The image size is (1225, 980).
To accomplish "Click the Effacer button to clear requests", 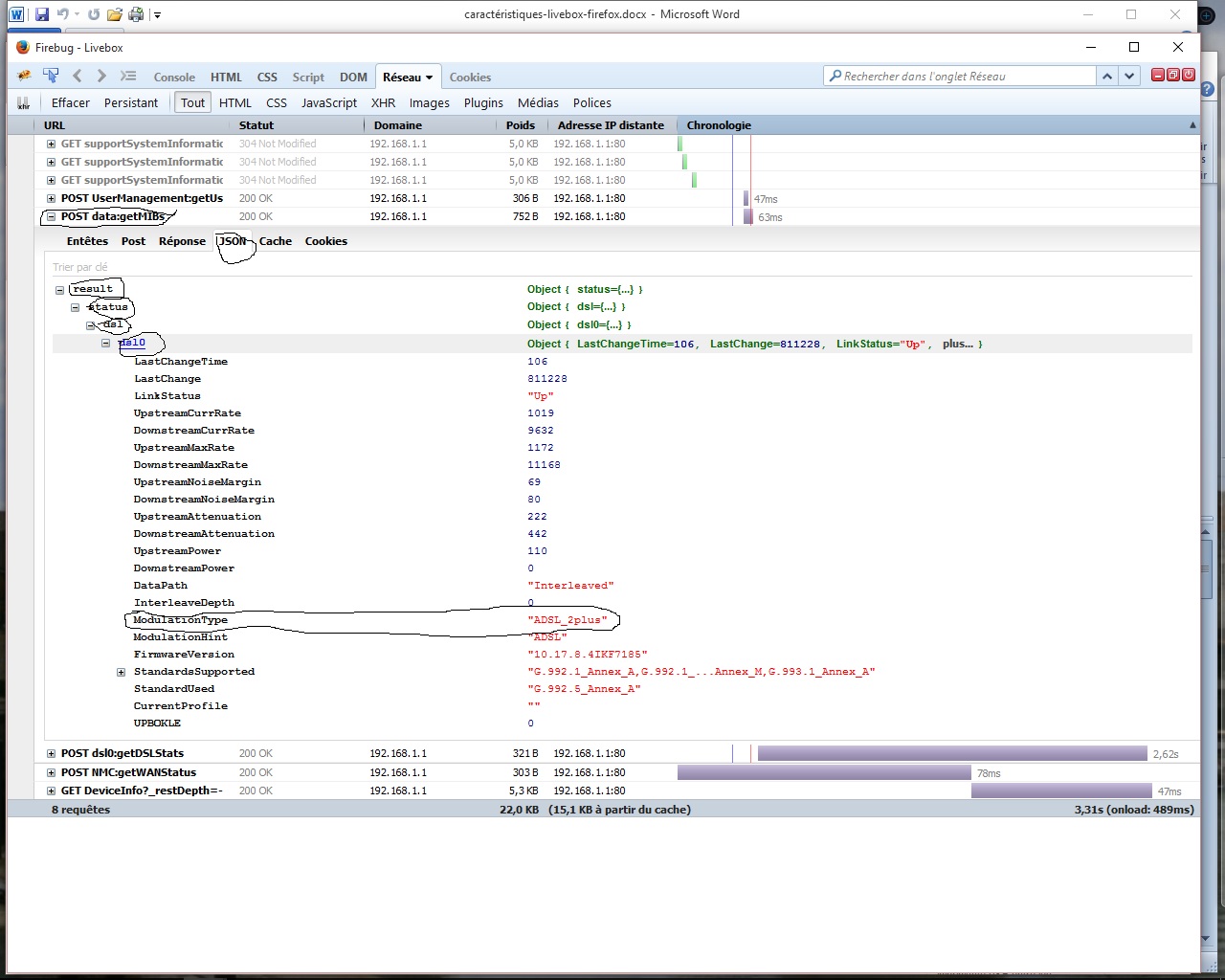I will (x=70, y=102).
